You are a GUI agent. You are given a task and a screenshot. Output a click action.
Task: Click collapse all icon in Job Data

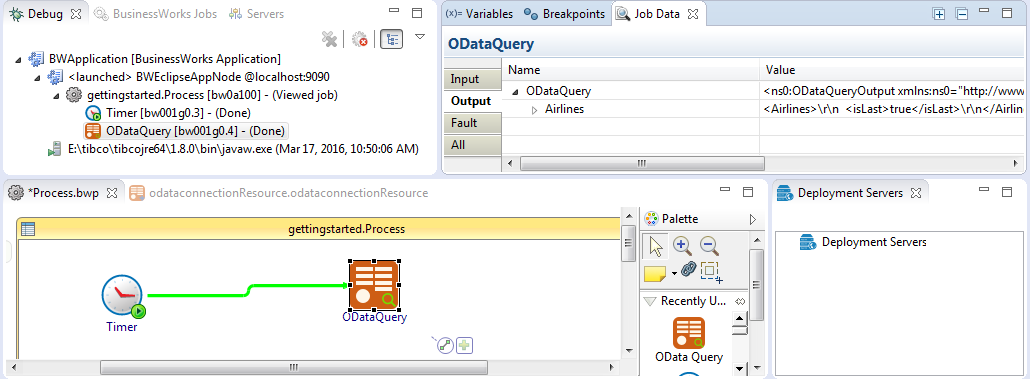tap(962, 14)
